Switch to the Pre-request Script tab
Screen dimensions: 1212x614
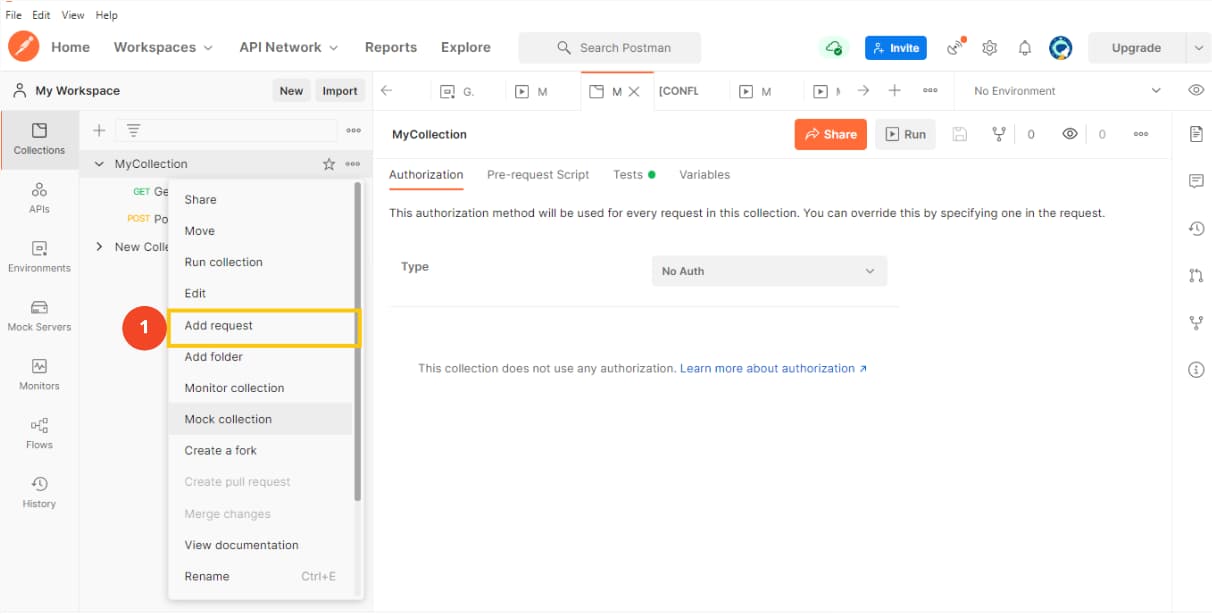538,174
